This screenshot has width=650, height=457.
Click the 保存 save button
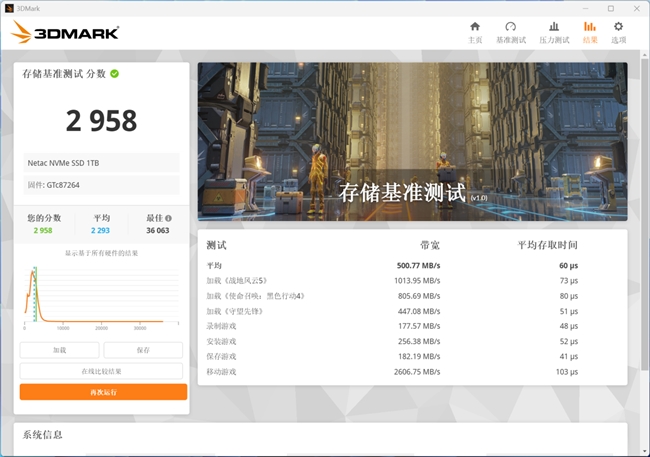[143, 350]
